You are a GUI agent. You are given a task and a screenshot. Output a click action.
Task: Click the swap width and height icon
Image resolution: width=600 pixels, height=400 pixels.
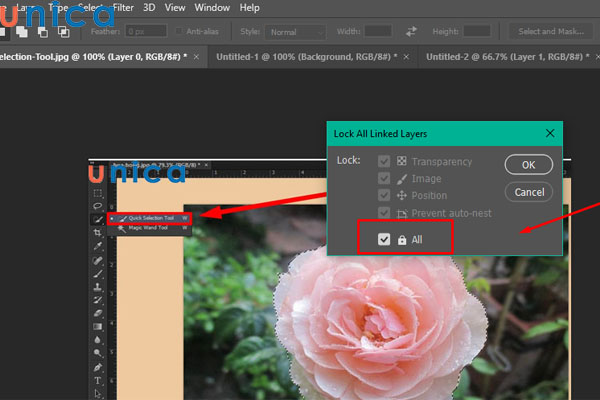click(408, 31)
